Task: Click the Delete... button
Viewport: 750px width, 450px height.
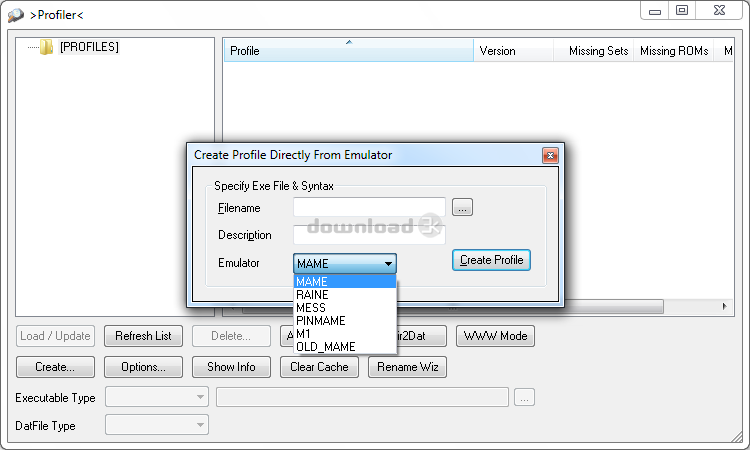Action: point(231,336)
